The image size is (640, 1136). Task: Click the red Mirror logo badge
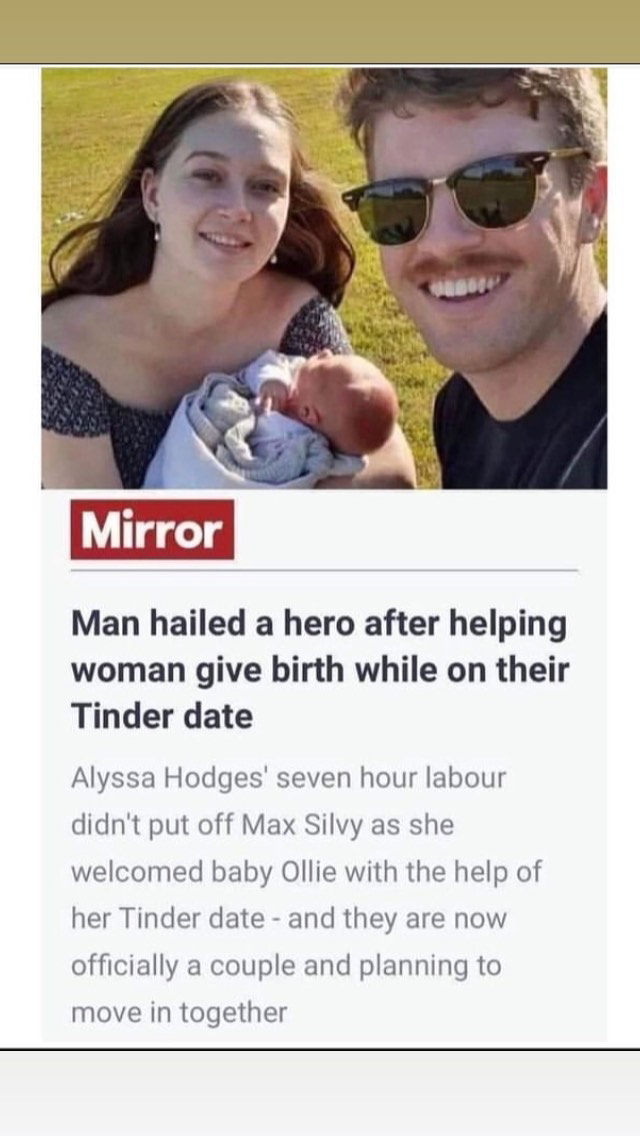152,530
